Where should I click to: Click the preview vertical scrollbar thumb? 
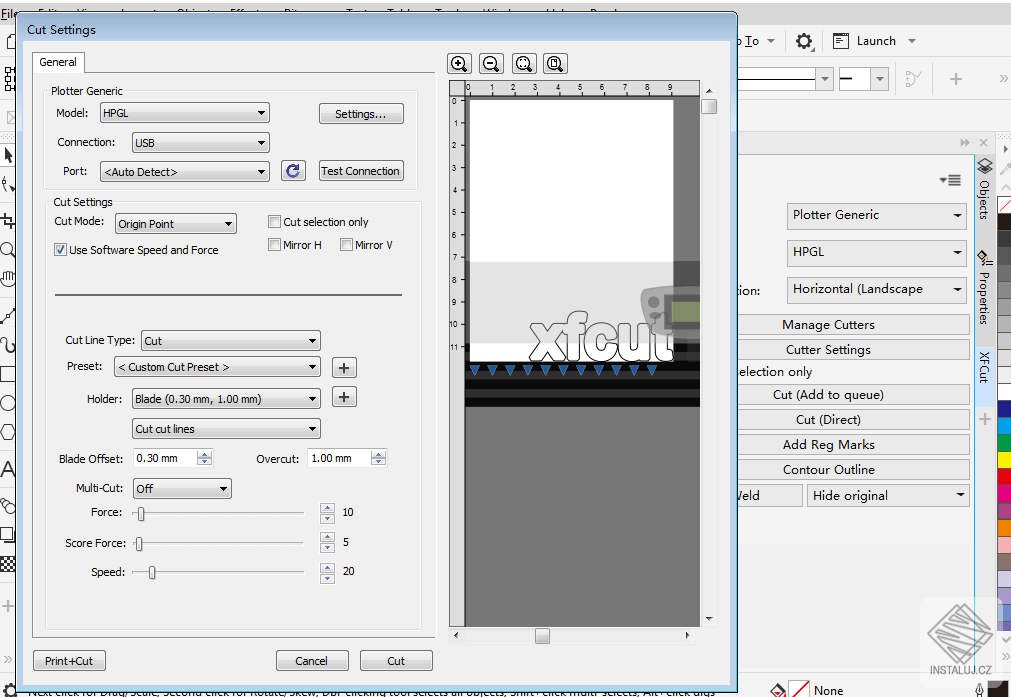(709, 106)
